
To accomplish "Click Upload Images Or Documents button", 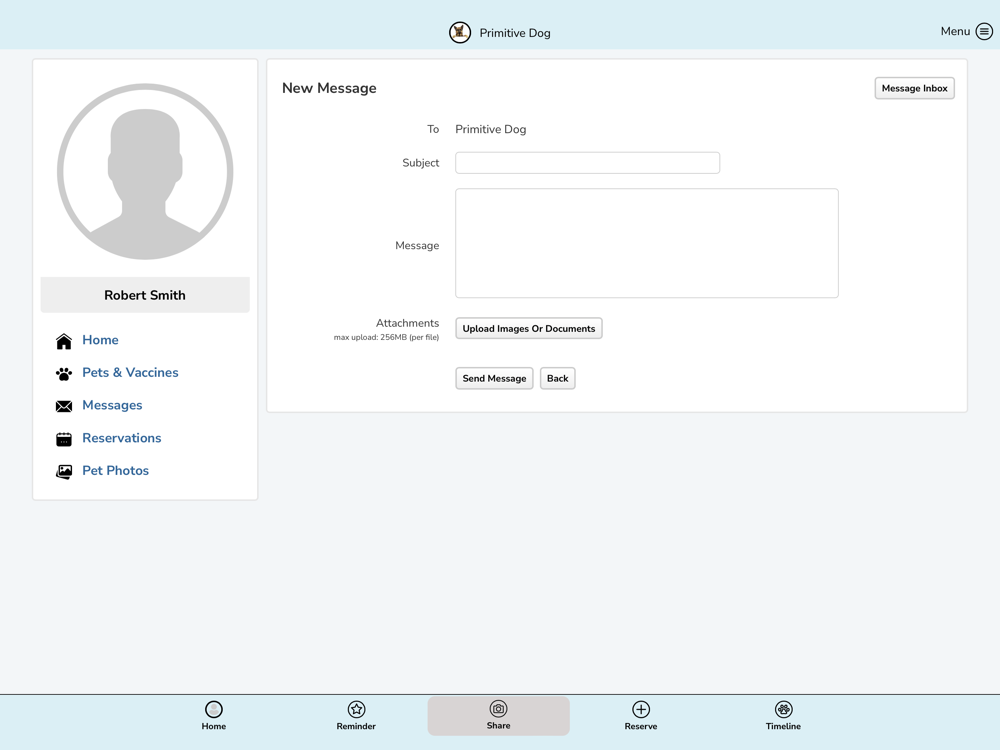I will coord(529,328).
